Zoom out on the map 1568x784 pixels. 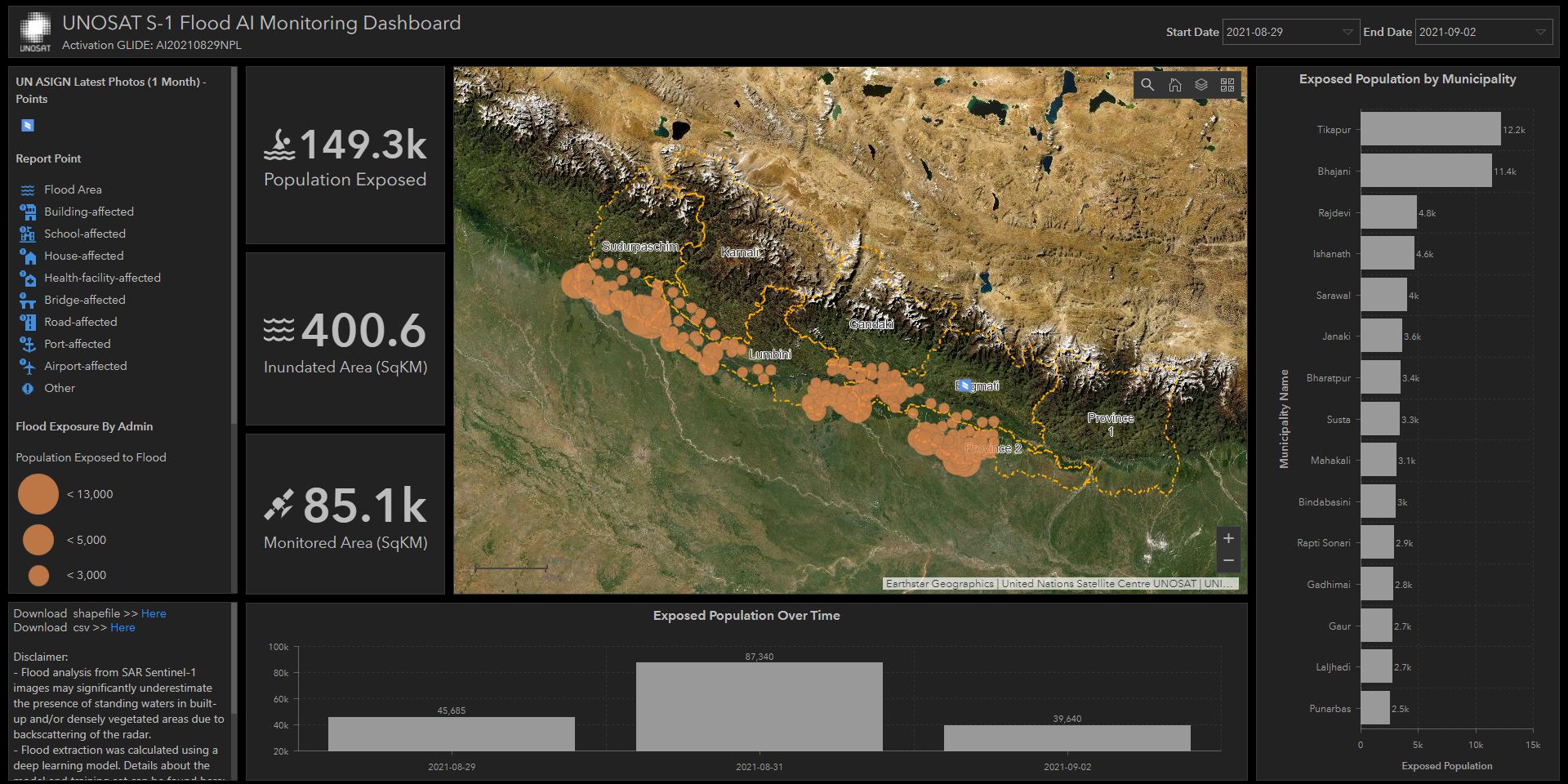tap(1228, 560)
